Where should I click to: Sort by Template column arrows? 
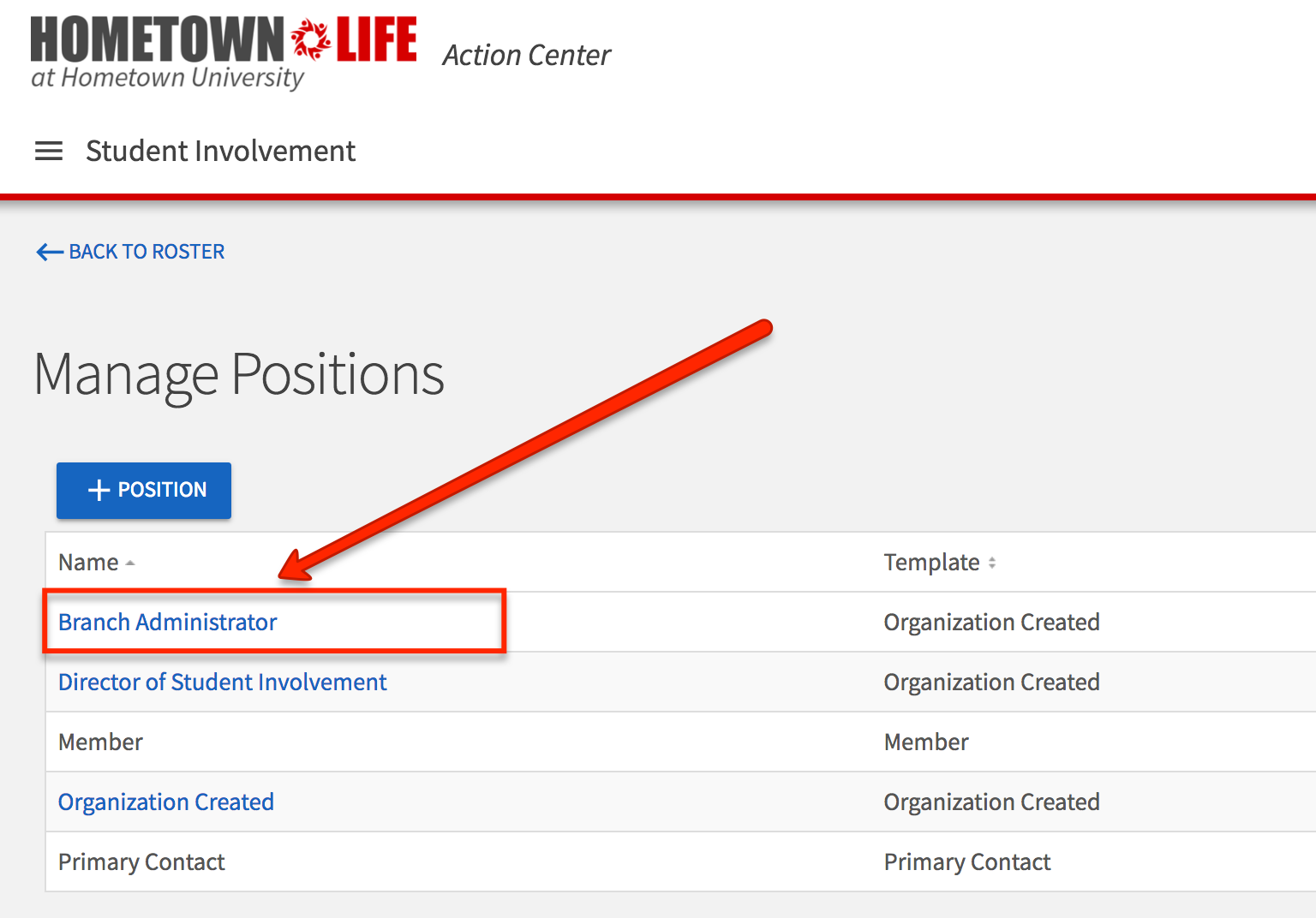pos(992,563)
